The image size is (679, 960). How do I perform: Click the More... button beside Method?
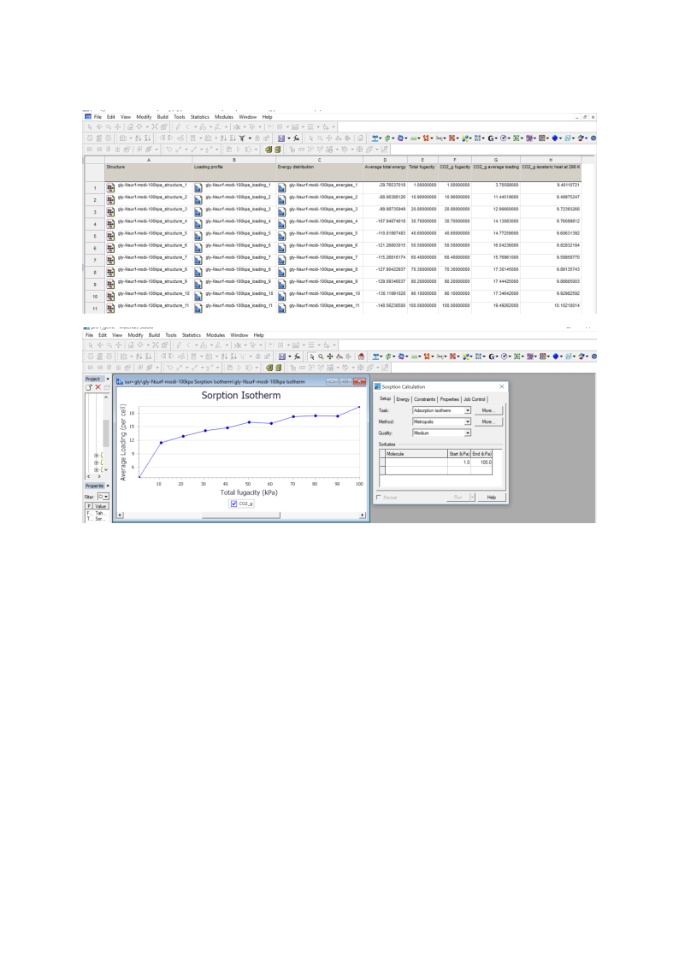[x=487, y=422]
